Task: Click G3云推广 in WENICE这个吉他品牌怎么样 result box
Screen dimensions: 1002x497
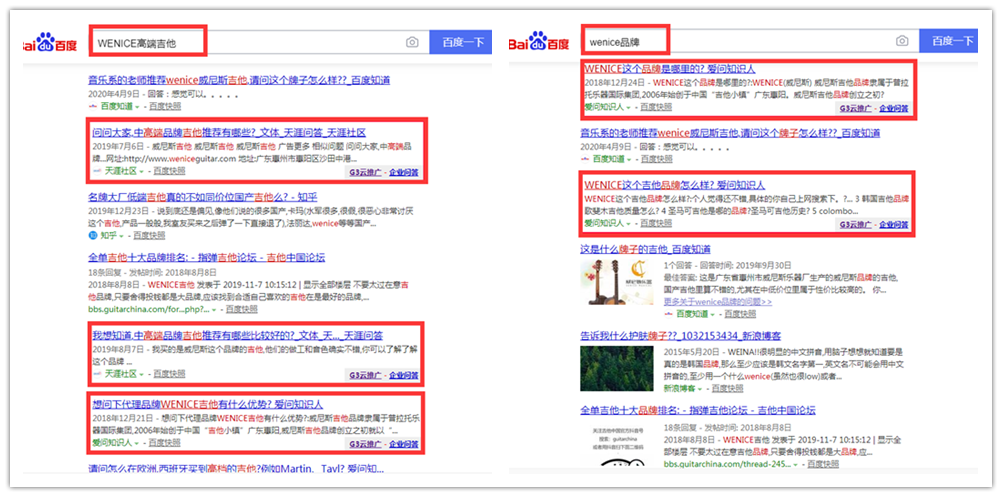Action: (856, 224)
